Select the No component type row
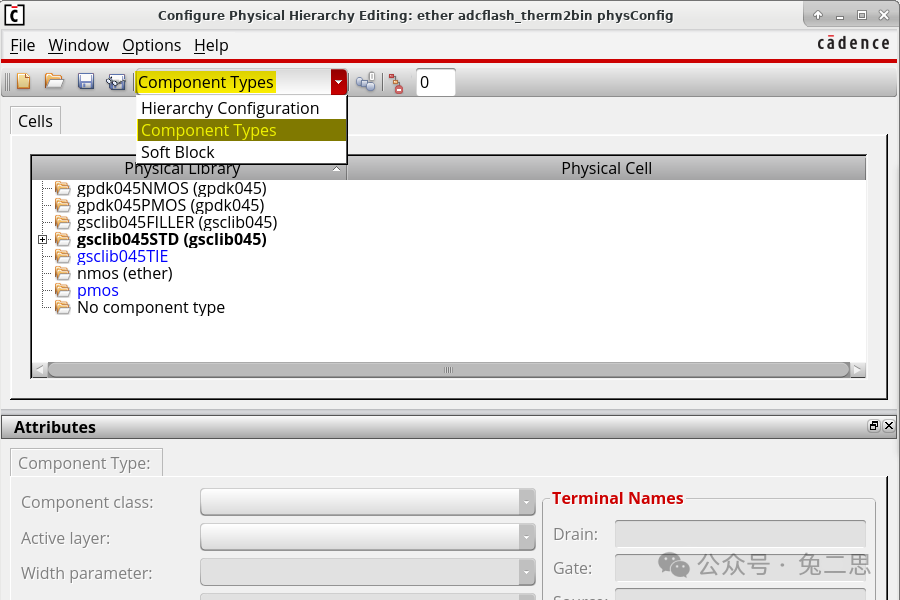 (x=151, y=307)
